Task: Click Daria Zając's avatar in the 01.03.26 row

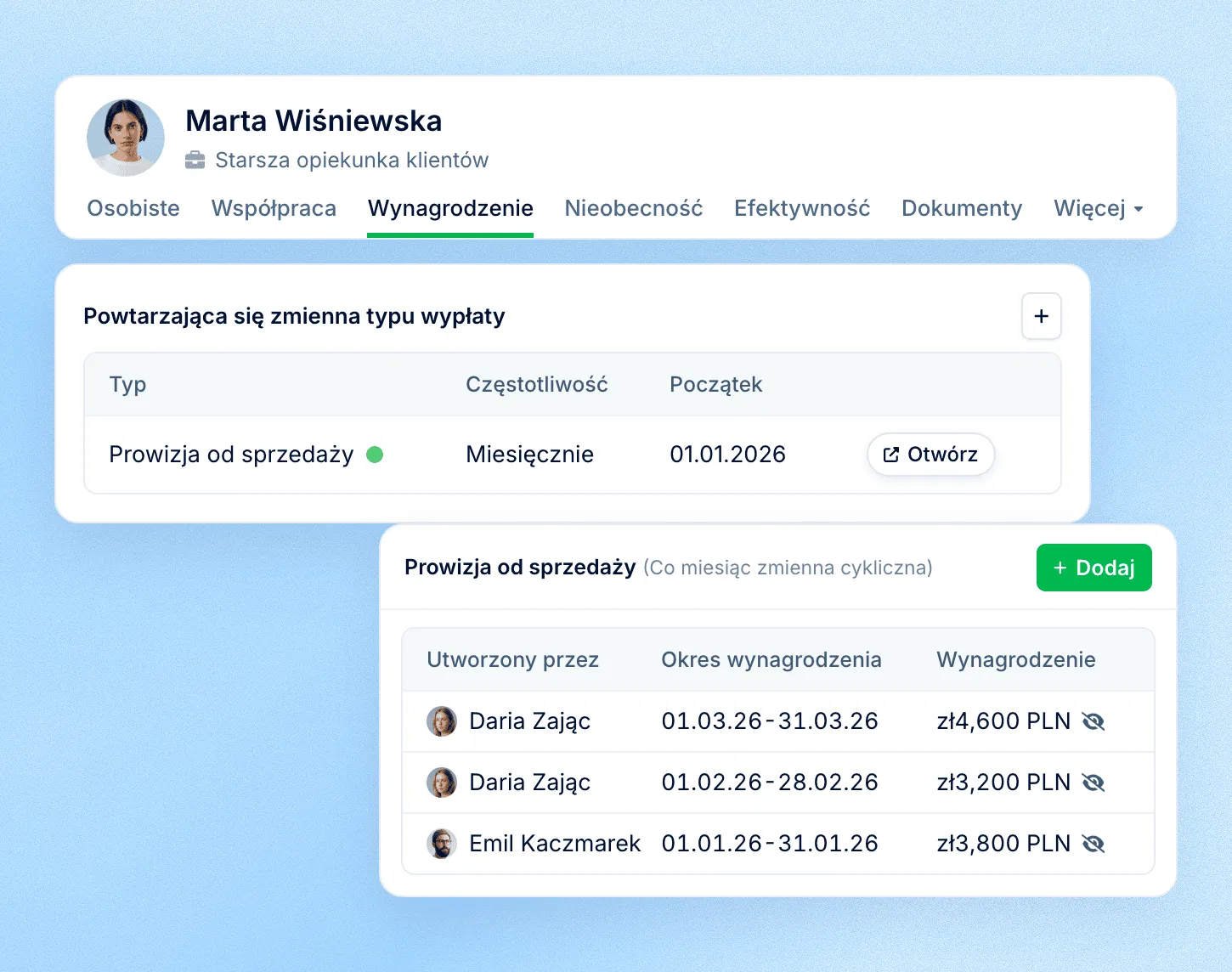Action: (x=442, y=721)
